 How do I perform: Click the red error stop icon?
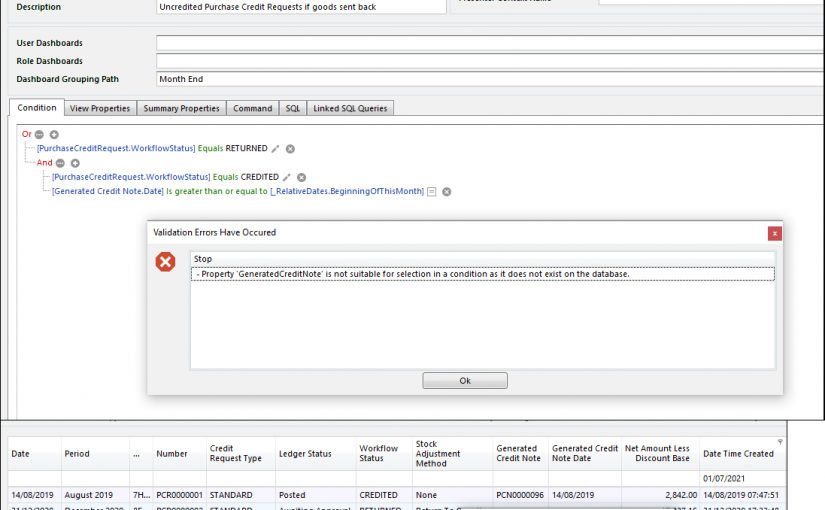click(x=165, y=262)
